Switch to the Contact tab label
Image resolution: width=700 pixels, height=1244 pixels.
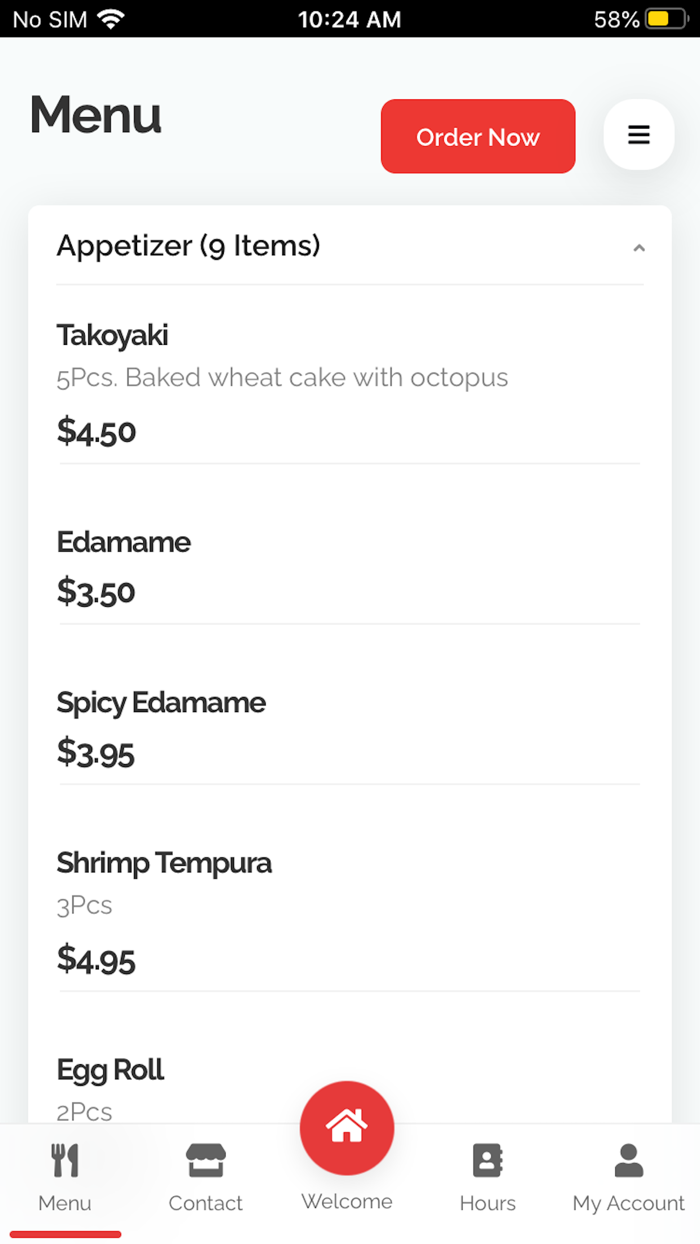click(x=206, y=1203)
